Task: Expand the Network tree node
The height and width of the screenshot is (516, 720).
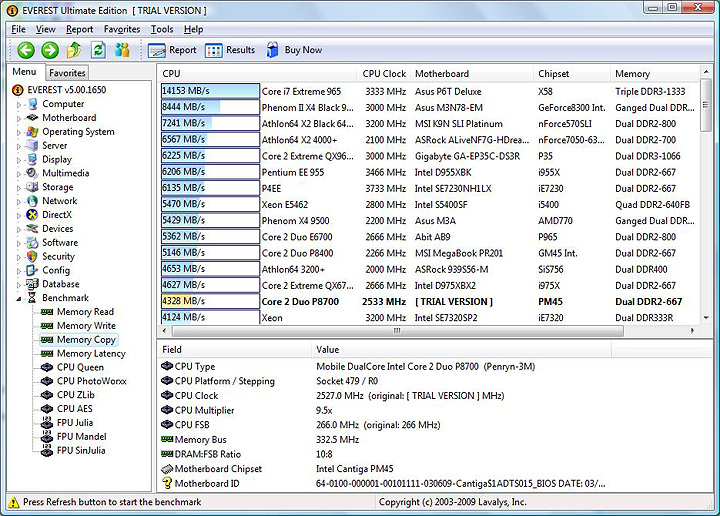Action: coord(19,202)
